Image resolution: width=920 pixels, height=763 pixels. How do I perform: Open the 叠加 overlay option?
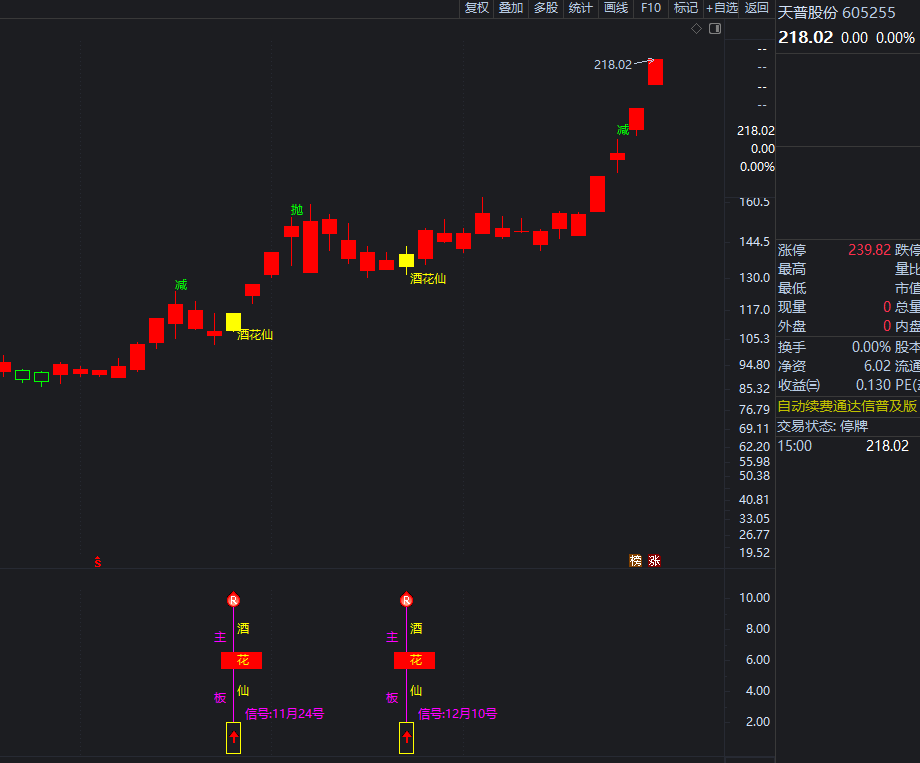click(x=511, y=8)
